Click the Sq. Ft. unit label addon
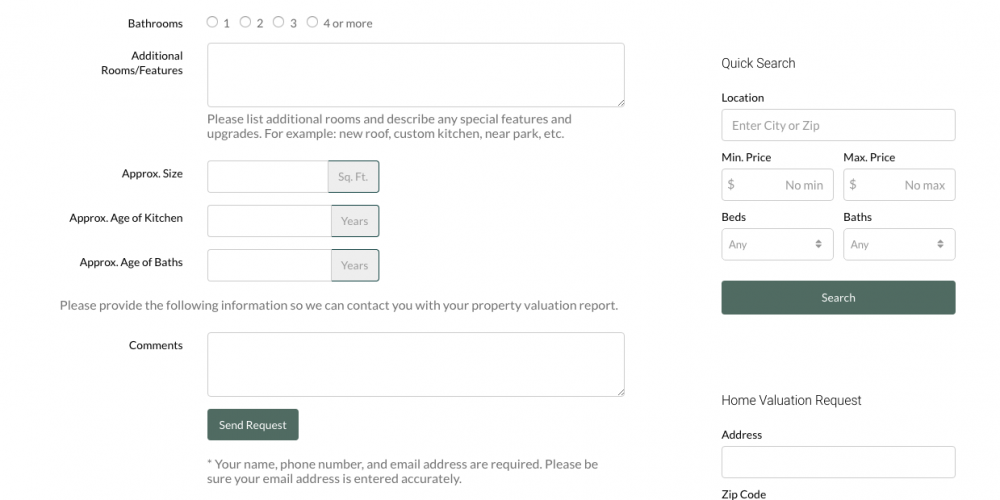 [353, 177]
